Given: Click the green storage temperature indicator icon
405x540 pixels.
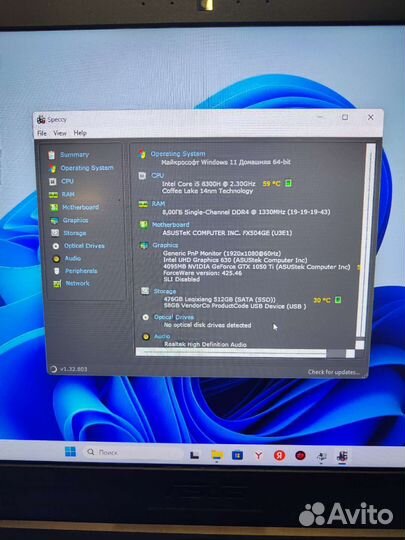Looking at the screenshot, I should click(x=338, y=300).
